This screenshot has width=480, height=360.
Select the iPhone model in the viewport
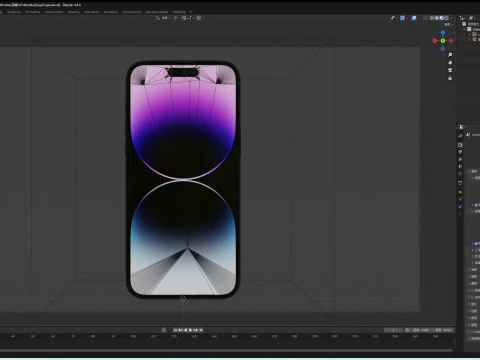tap(183, 179)
